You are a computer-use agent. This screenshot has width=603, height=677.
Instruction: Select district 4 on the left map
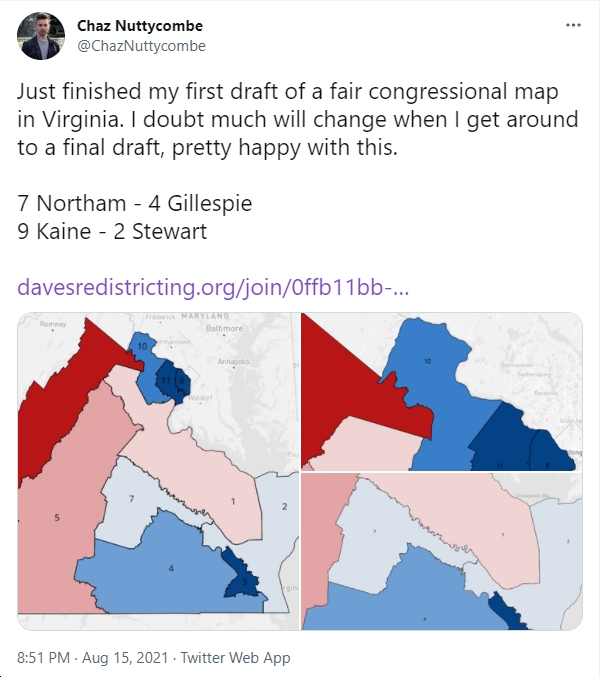click(171, 568)
